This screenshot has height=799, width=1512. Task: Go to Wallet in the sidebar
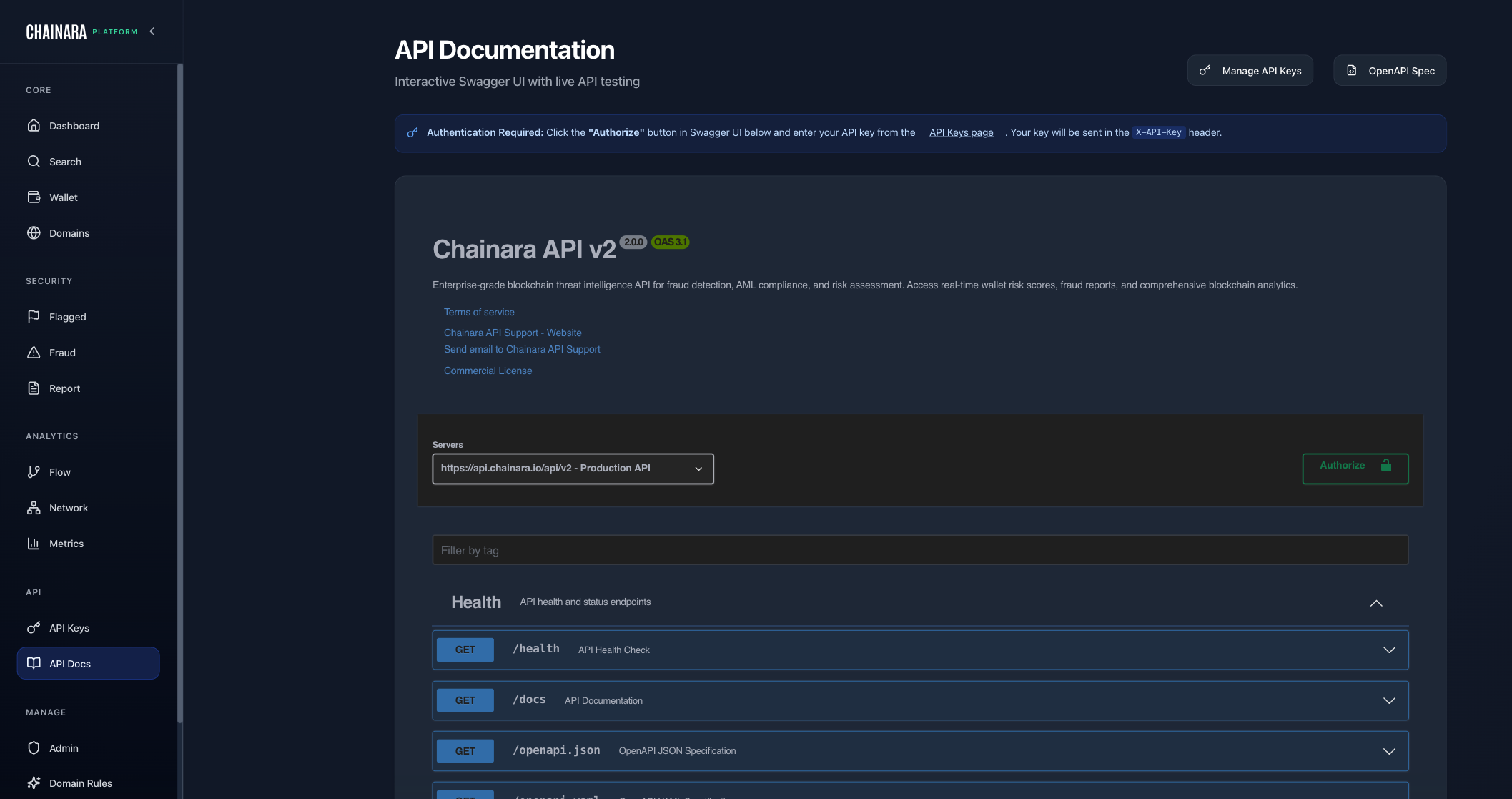click(88, 197)
